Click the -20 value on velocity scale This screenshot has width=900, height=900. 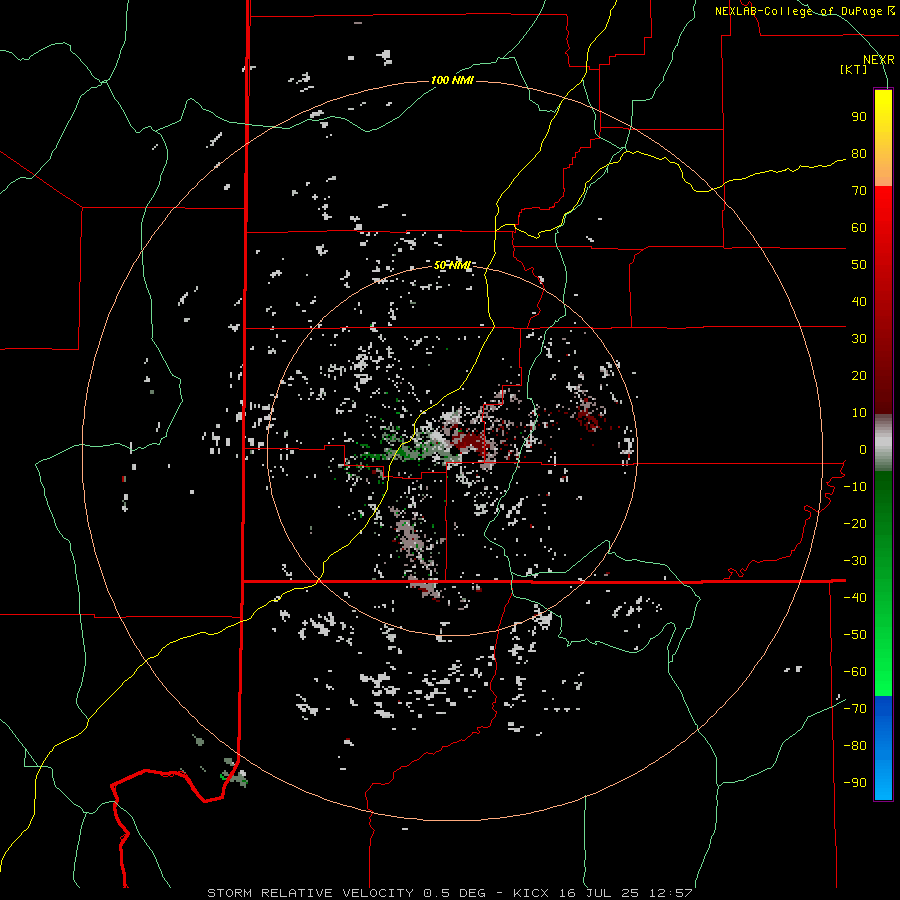coord(855,524)
